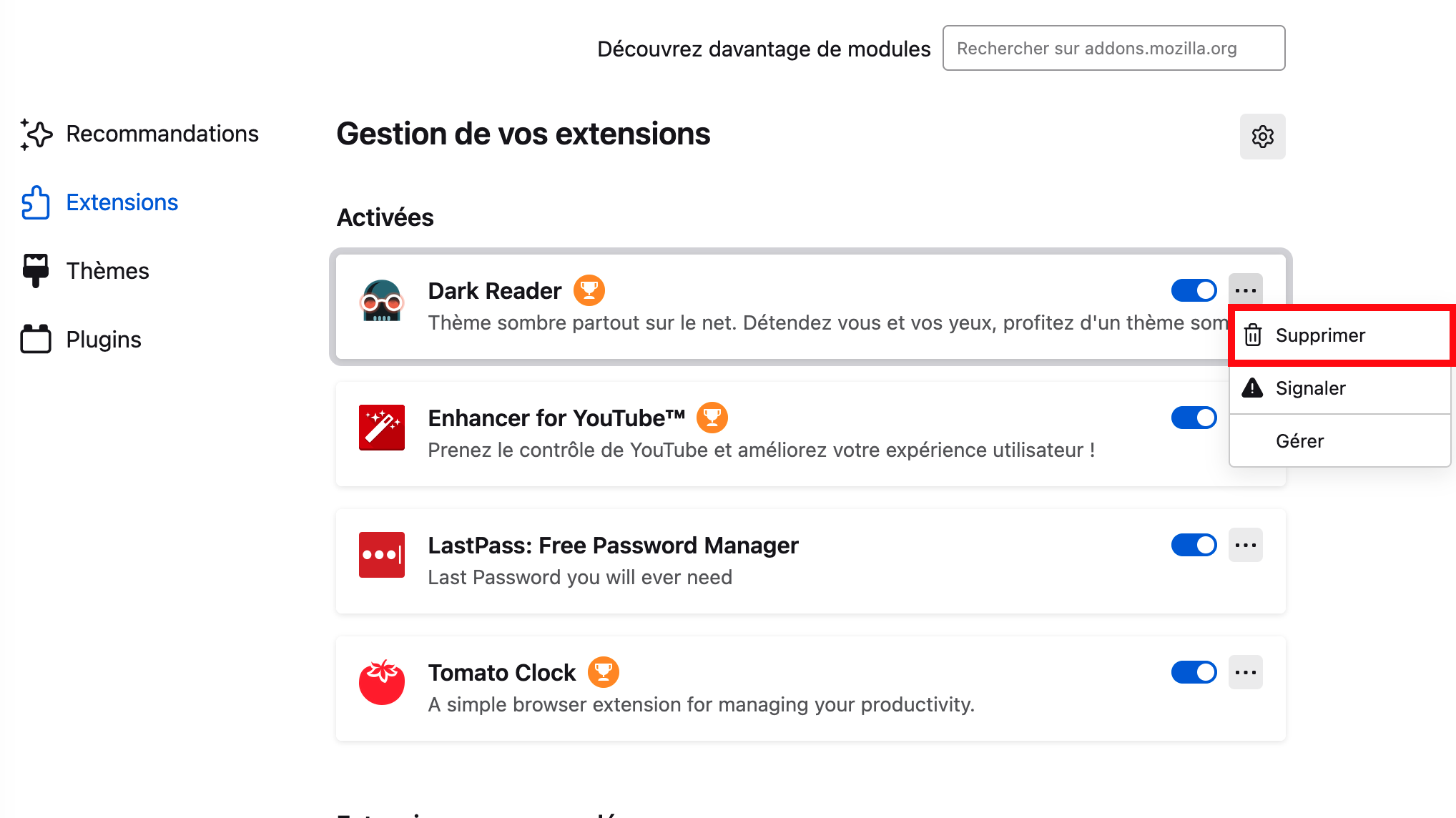Click the LastPass red dots icon
The width and height of the screenshot is (1456, 818).
pos(382,555)
